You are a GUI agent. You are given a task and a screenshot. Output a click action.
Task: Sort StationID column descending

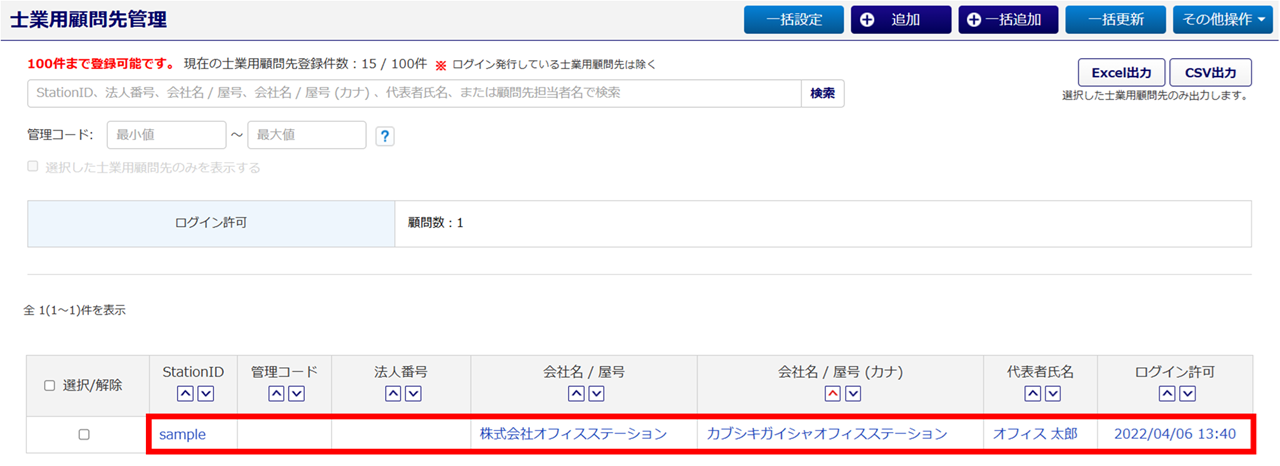[204, 394]
